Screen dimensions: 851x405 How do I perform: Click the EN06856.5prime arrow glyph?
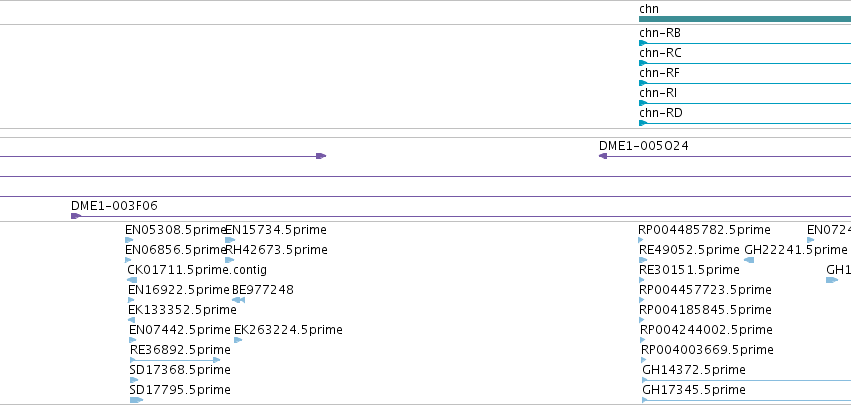coord(129,260)
